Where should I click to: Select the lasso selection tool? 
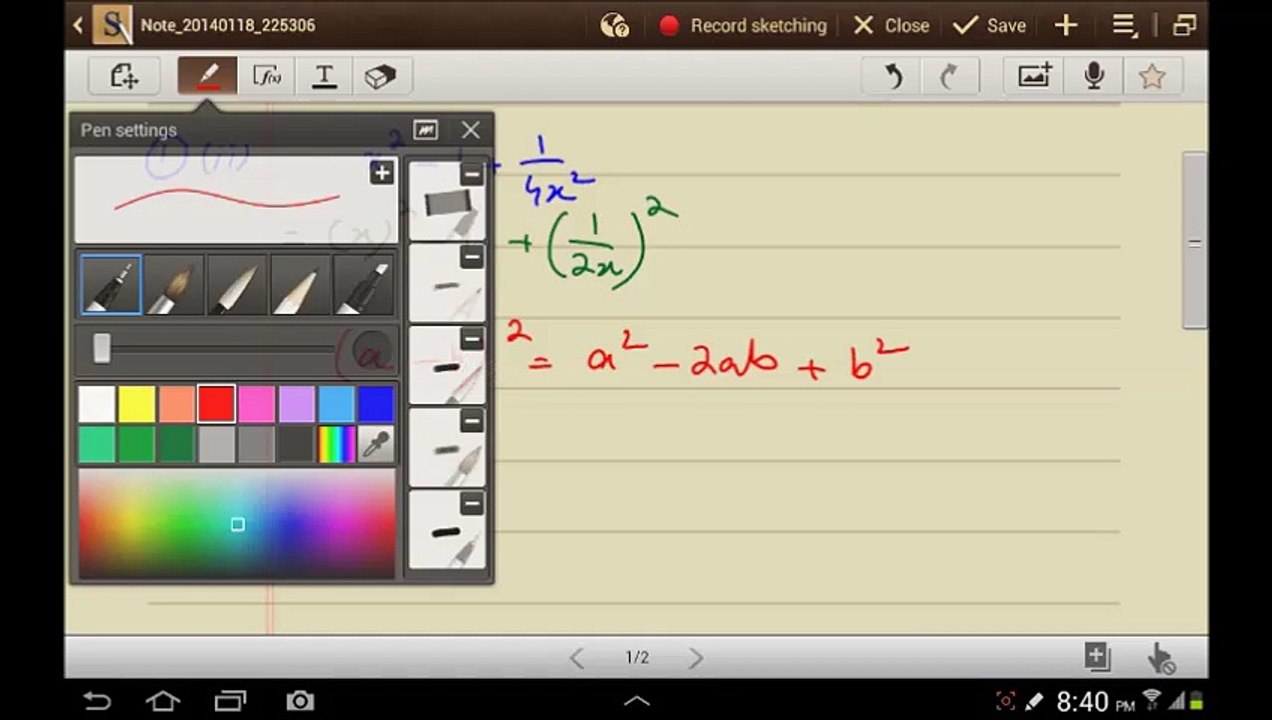click(124, 76)
